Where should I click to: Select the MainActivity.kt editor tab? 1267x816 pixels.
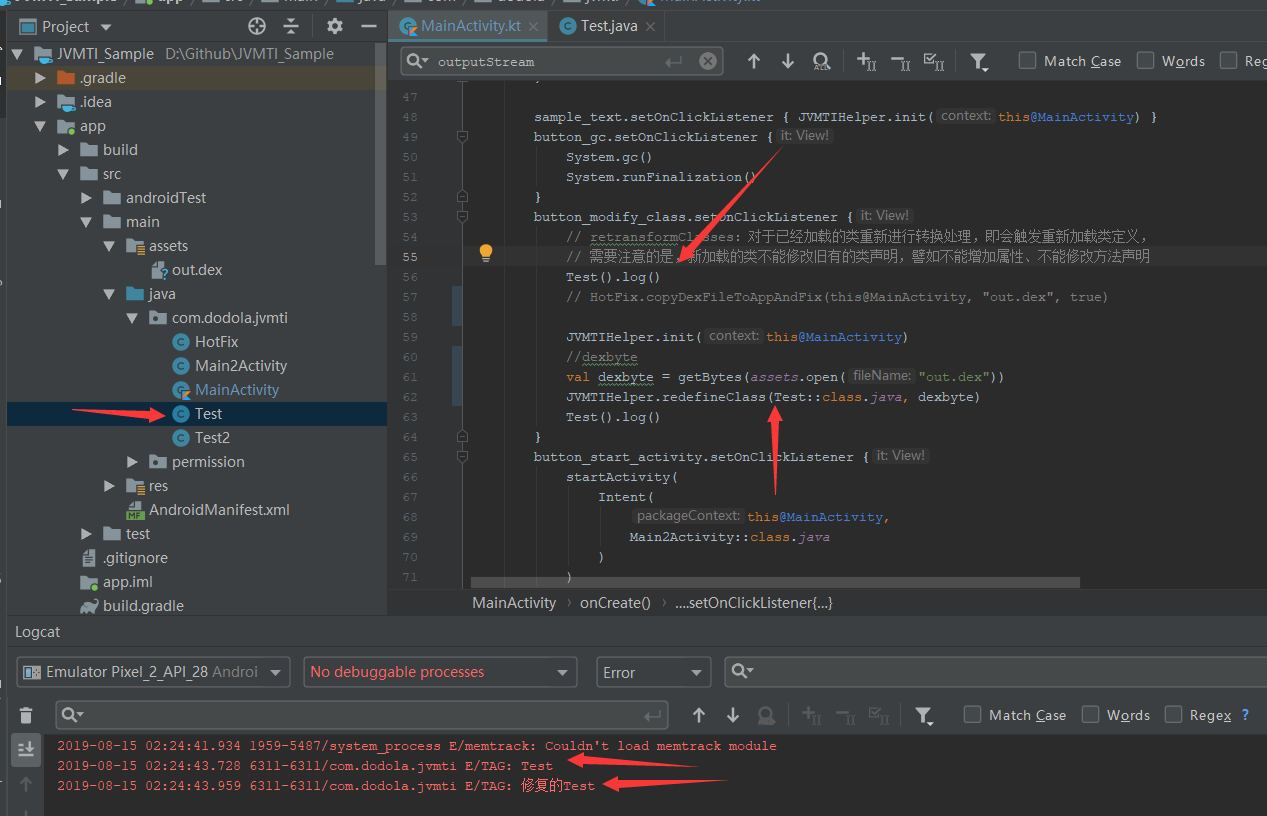tap(470, 26)
